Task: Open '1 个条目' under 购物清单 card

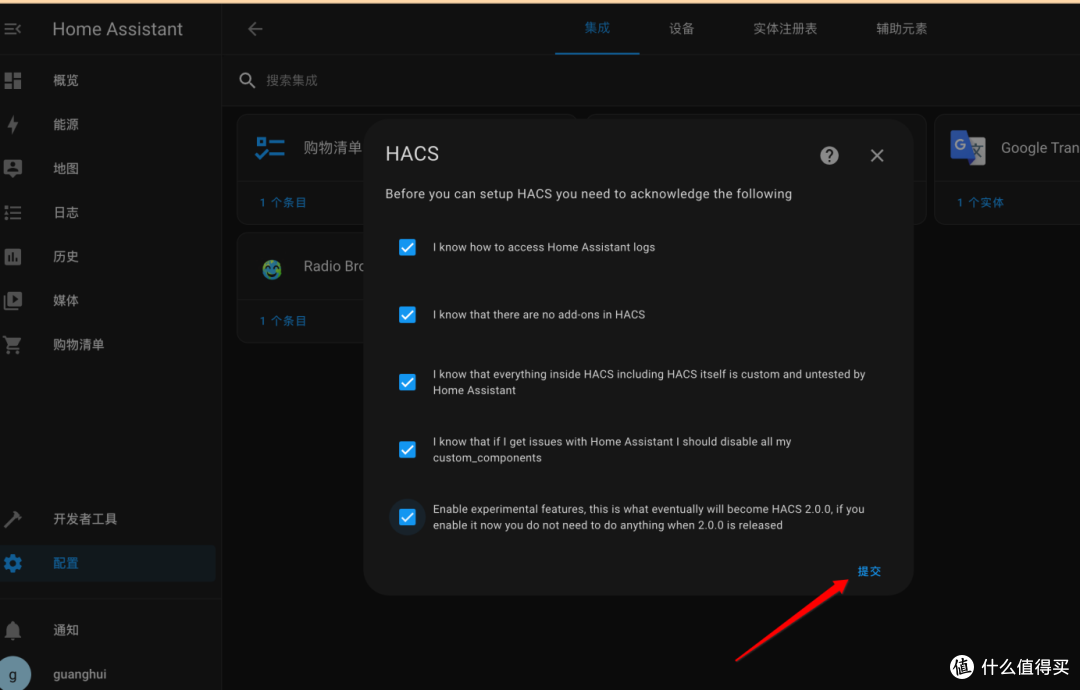Action: click(282, 203)
